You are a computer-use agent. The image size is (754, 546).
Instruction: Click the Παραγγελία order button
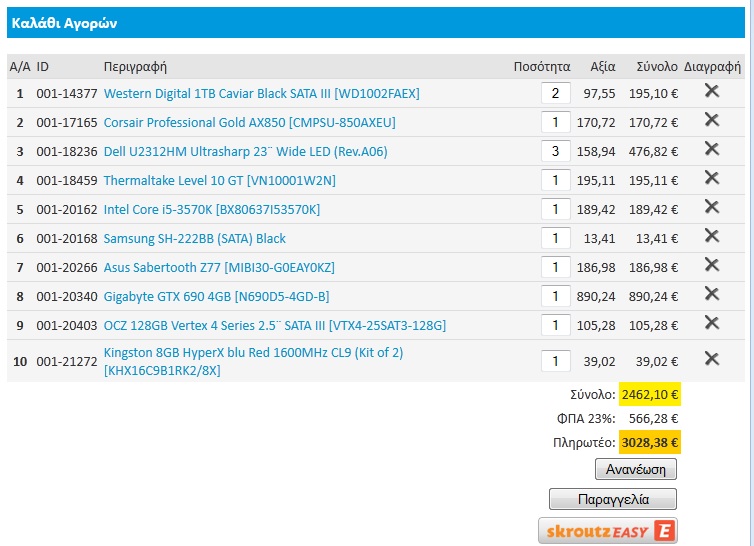(x=613, y=499)
